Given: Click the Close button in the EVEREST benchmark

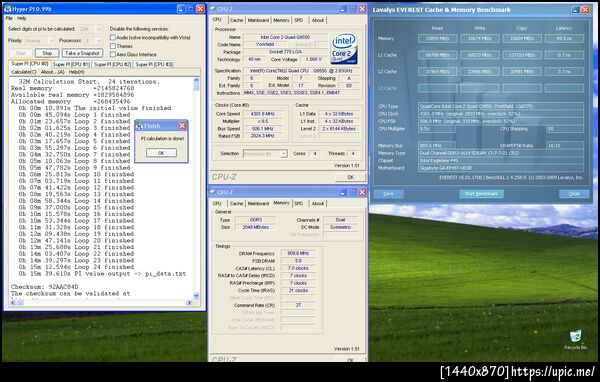Looking at the screenshot, I should click(x=574, y=194).
